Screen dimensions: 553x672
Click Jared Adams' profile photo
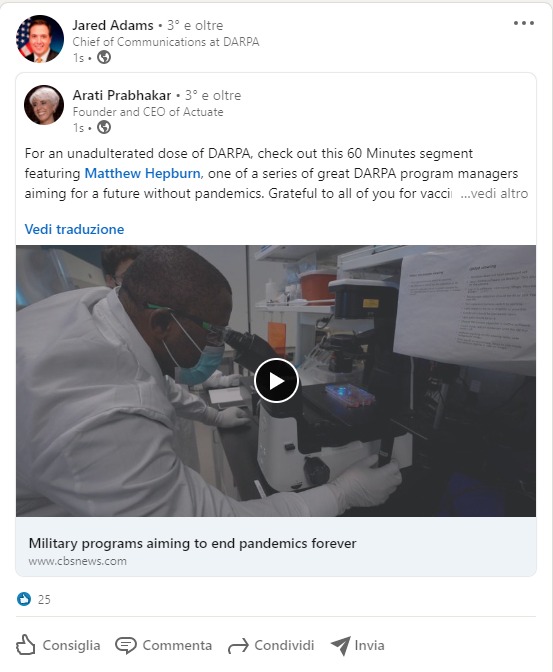coord(39,39)
